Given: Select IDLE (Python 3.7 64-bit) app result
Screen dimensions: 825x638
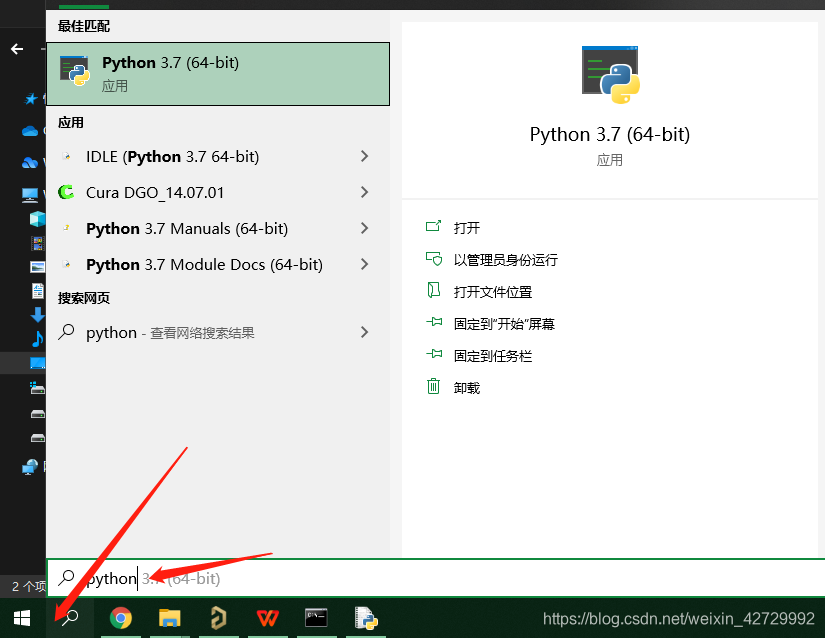Looking at the screenshot, I should [x=218, y=156].
